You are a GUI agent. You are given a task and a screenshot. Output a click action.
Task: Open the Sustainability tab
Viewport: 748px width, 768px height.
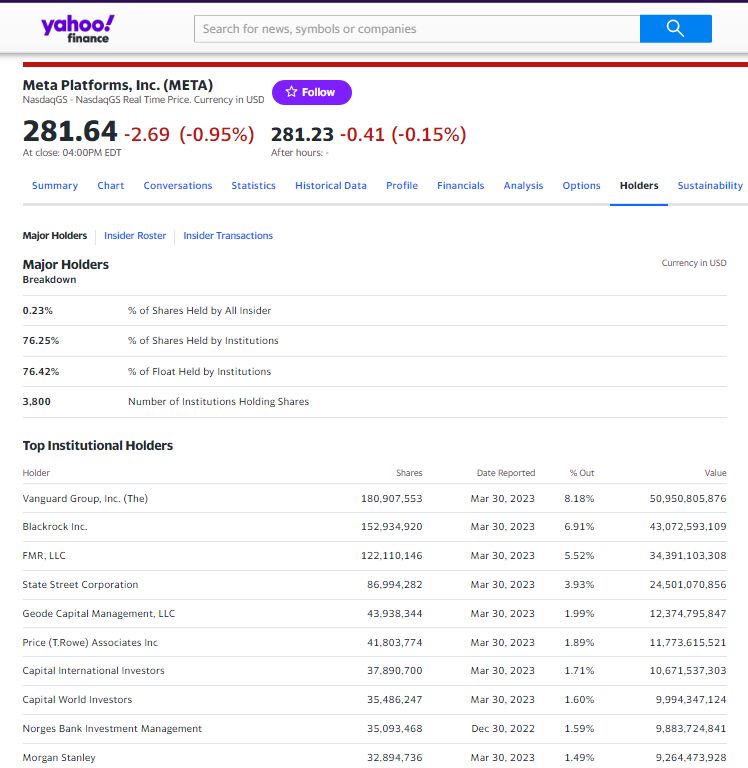pyautogui.click(x=710, y=186)
